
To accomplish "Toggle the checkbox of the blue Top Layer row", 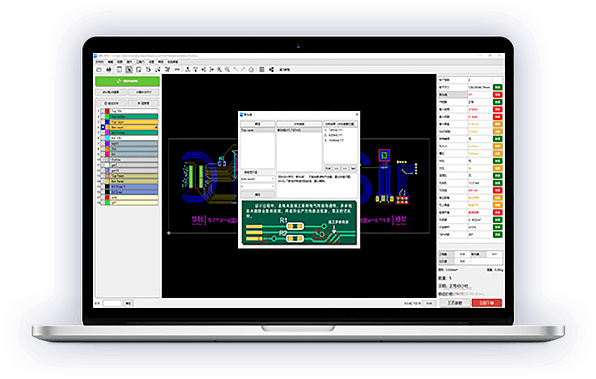I will pyautogui.click(x=103, y=122).
